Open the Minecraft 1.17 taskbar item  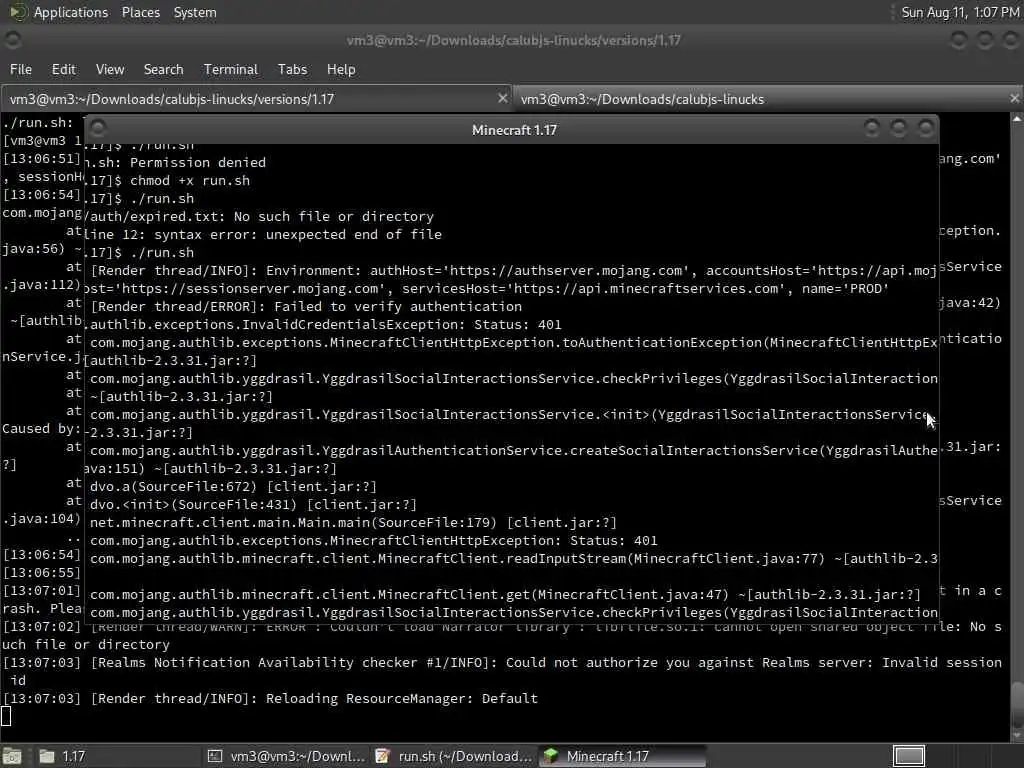622,756
